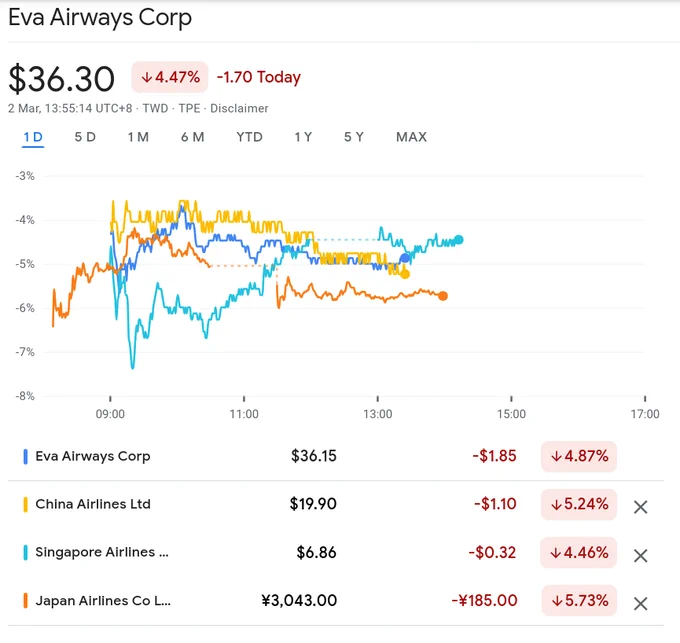680x643 pixels.
Task: Click the 09:00 time axis label
Action: click(x=110, y=414)
